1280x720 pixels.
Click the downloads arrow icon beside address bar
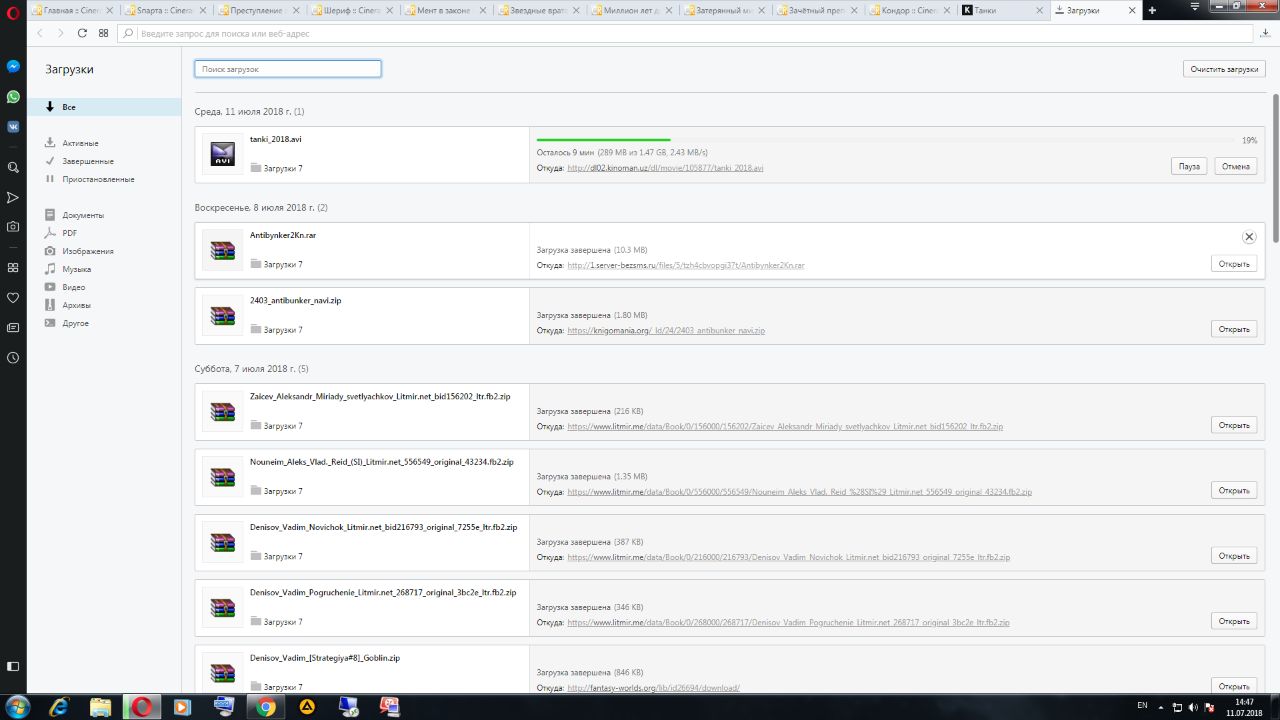point(1266,33)
